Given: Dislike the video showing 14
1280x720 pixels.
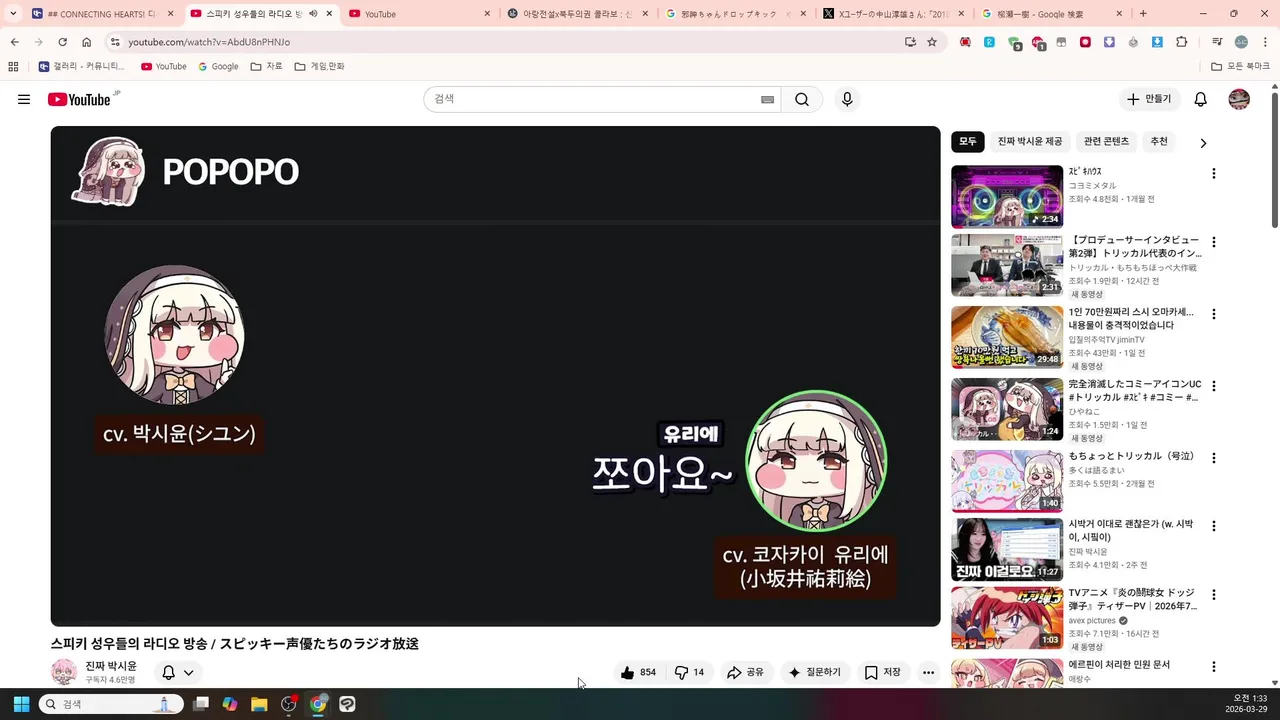Looking at the screenshot, I should (x=689, y=672).
